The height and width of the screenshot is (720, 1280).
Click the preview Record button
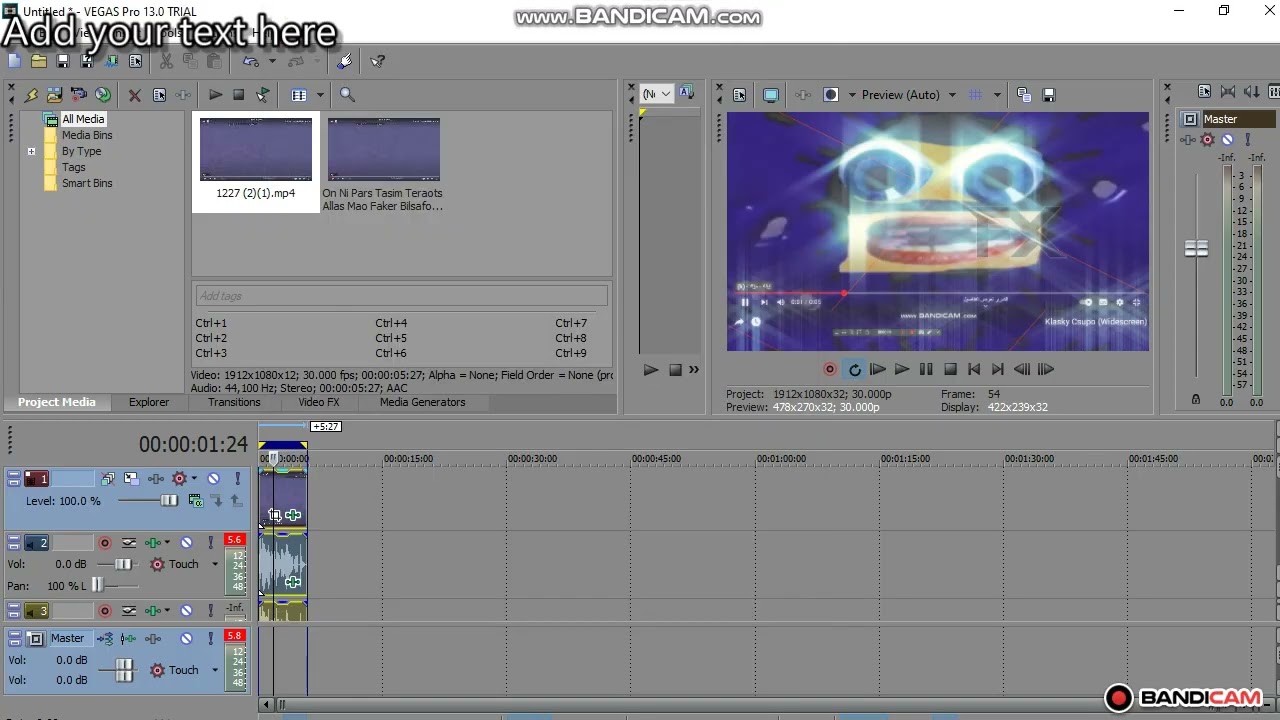pos(829,370)
